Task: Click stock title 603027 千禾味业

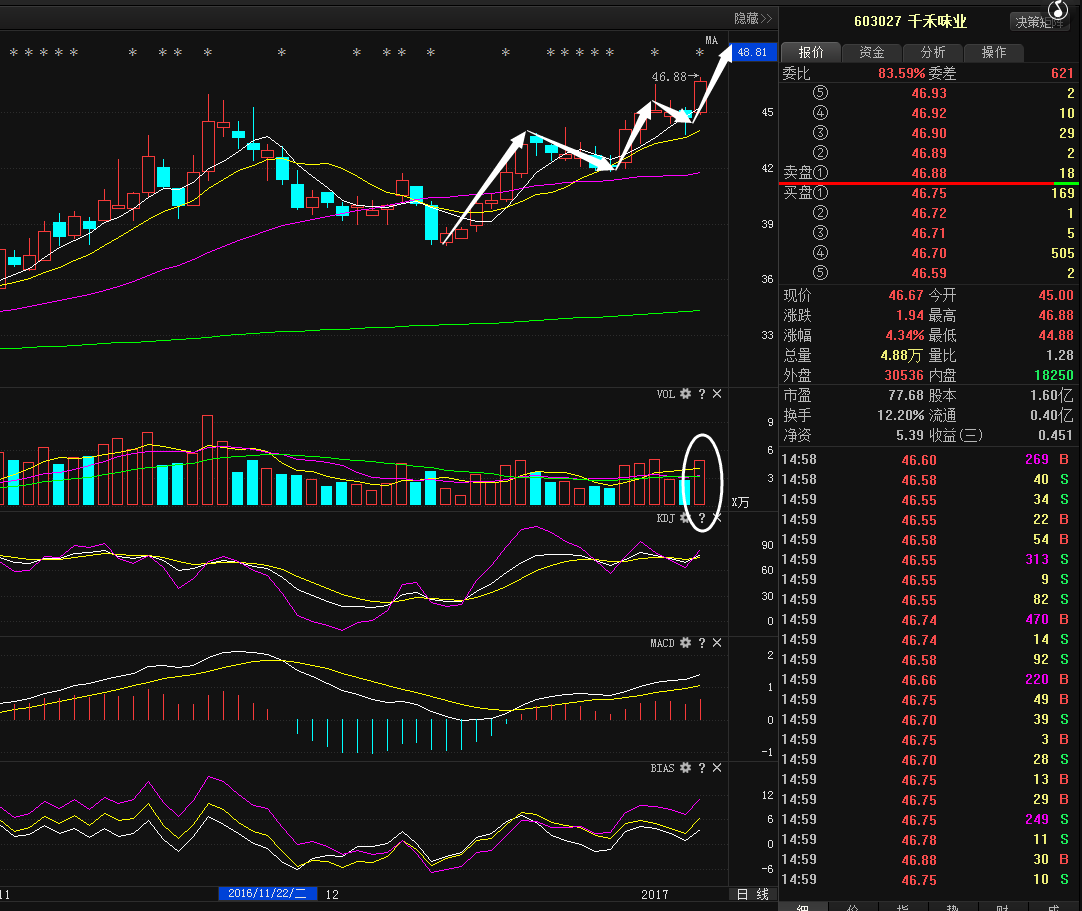Action: pos(910,21)
